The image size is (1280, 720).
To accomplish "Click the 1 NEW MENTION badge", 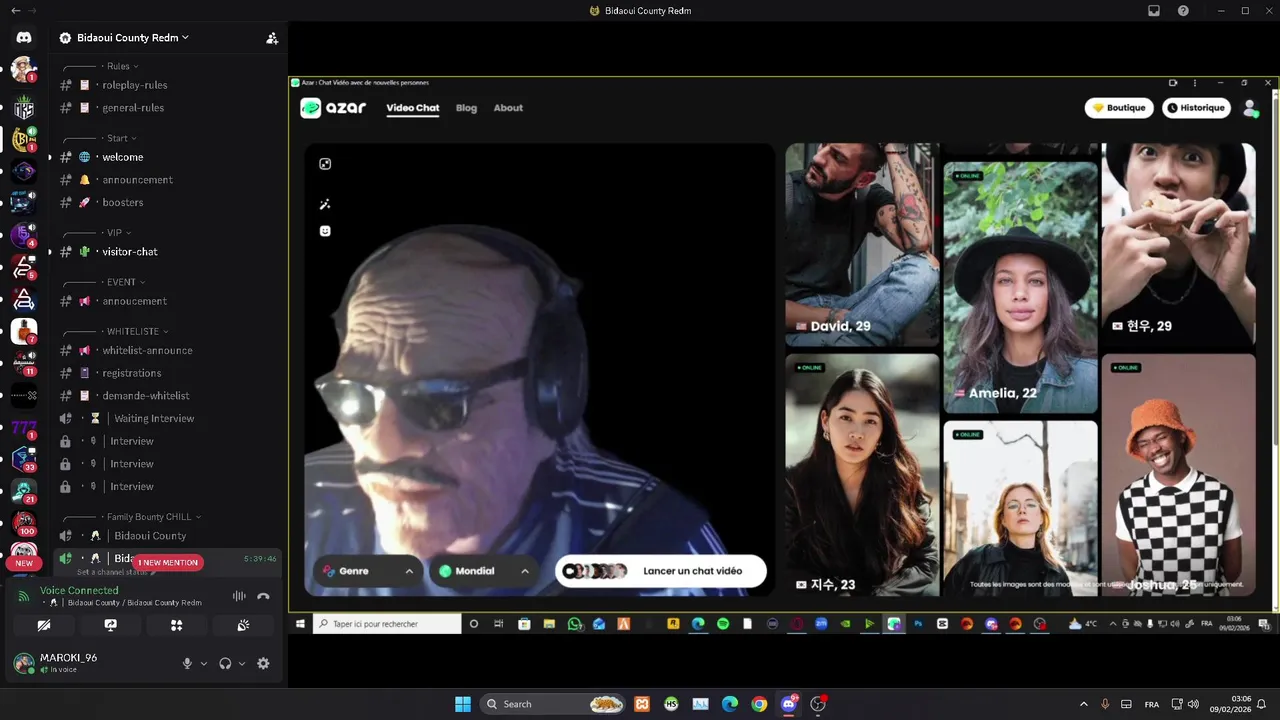I will pos(168,563).
